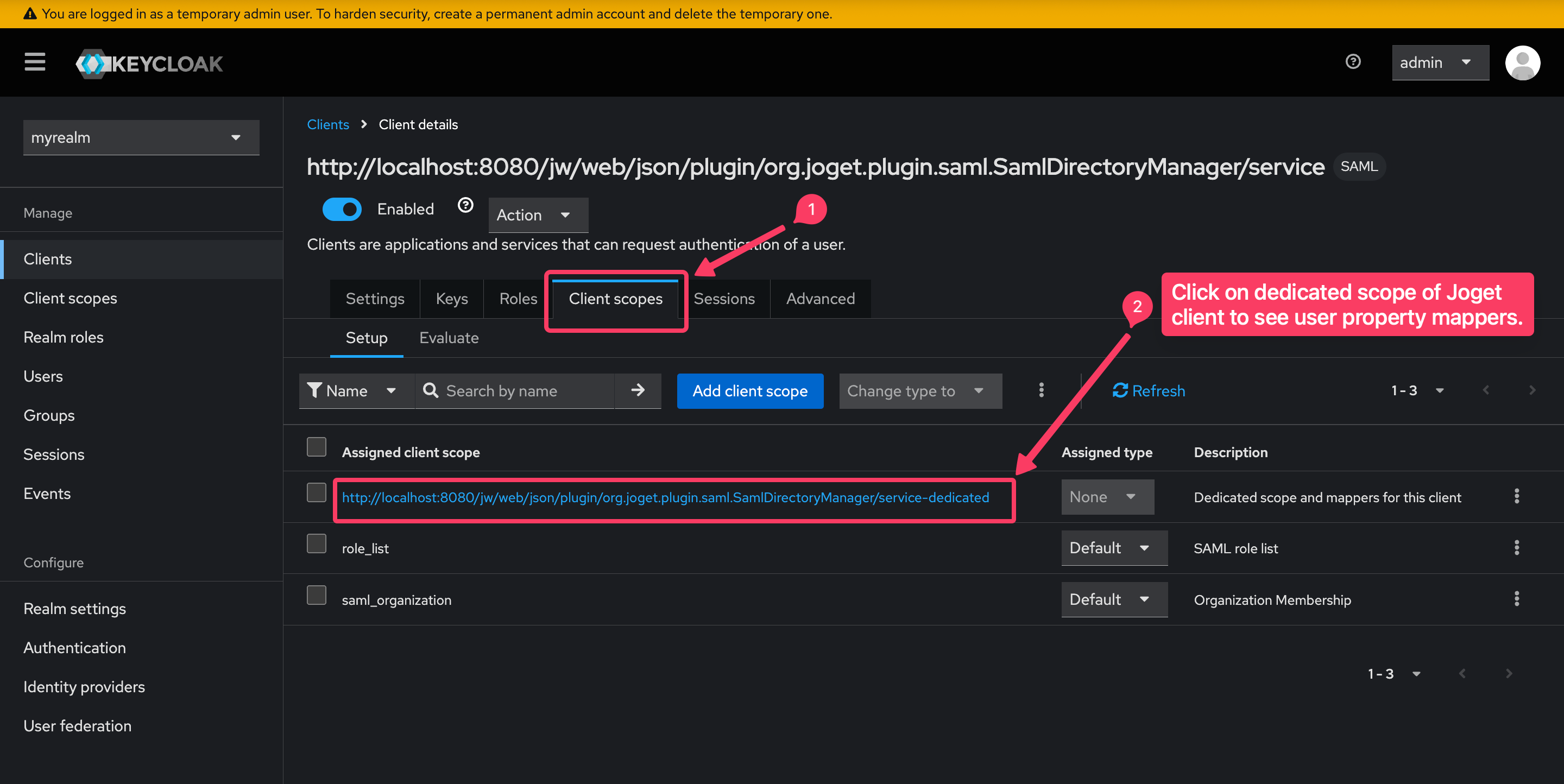
Task: Click the top pagination previous-page arrow
Action: 1486,390
